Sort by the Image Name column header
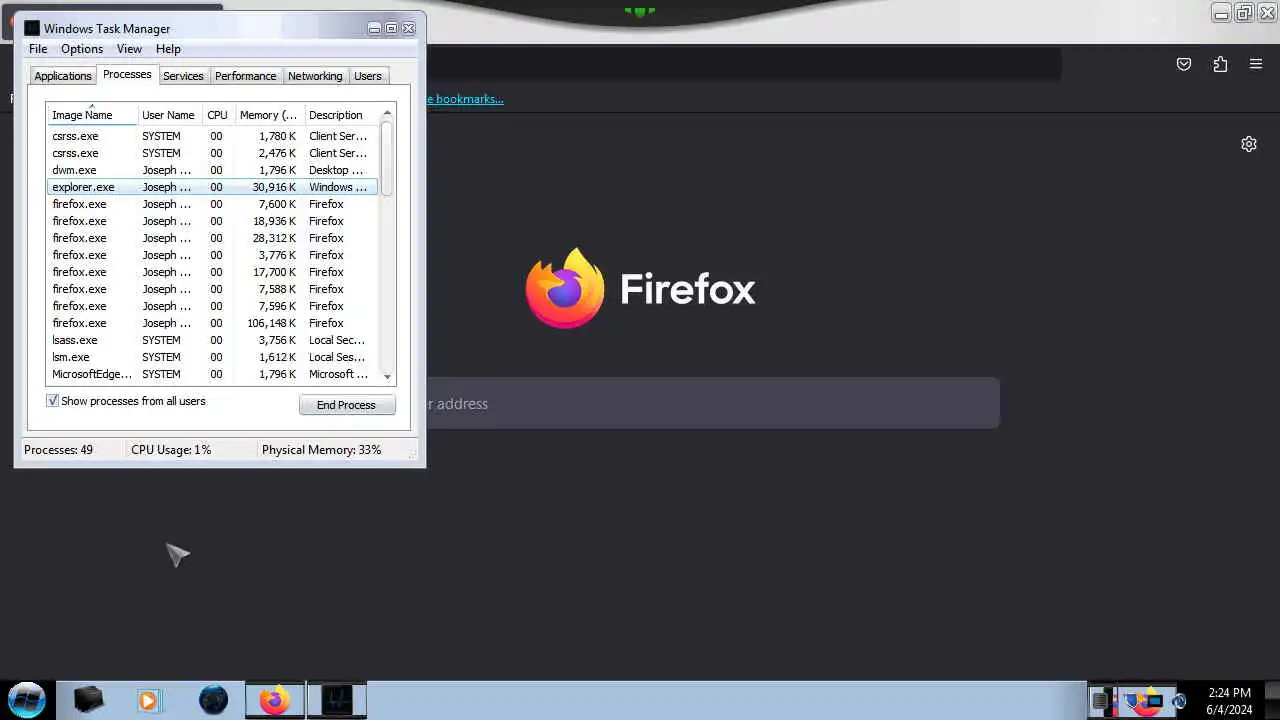This screenshot has height=720, width=1280. click(92, 115)
